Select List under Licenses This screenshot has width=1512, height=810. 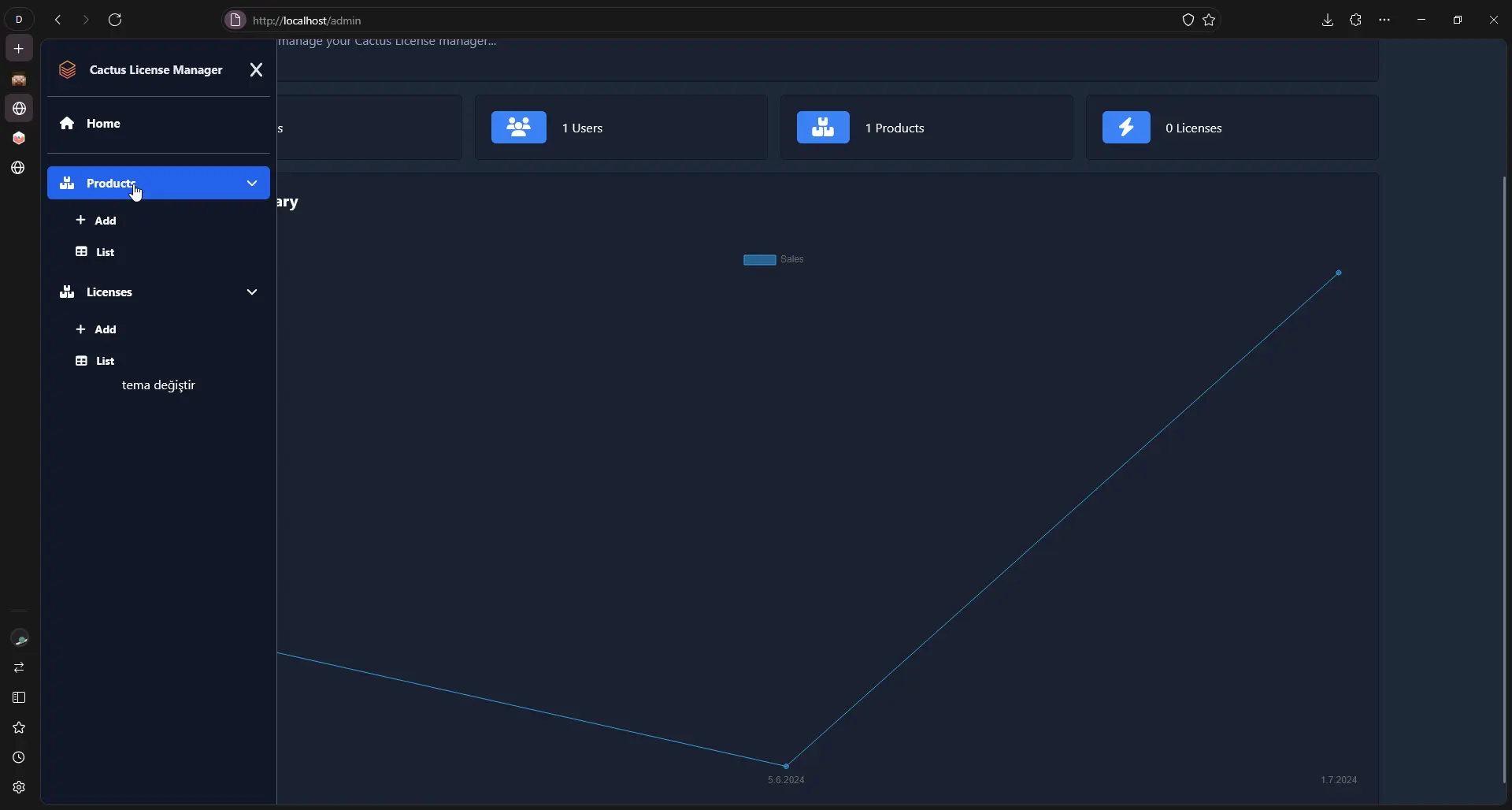(95, 361)
